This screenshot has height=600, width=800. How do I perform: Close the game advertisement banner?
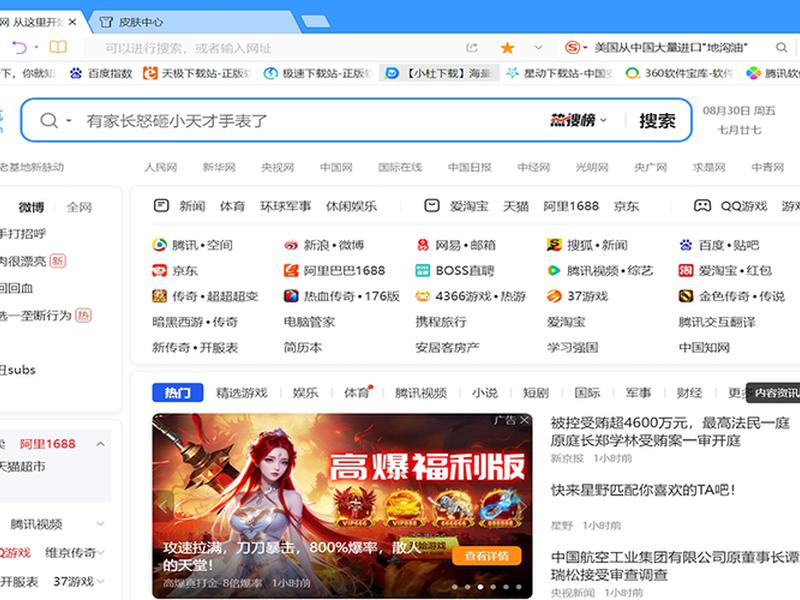(x=524, y=420)
